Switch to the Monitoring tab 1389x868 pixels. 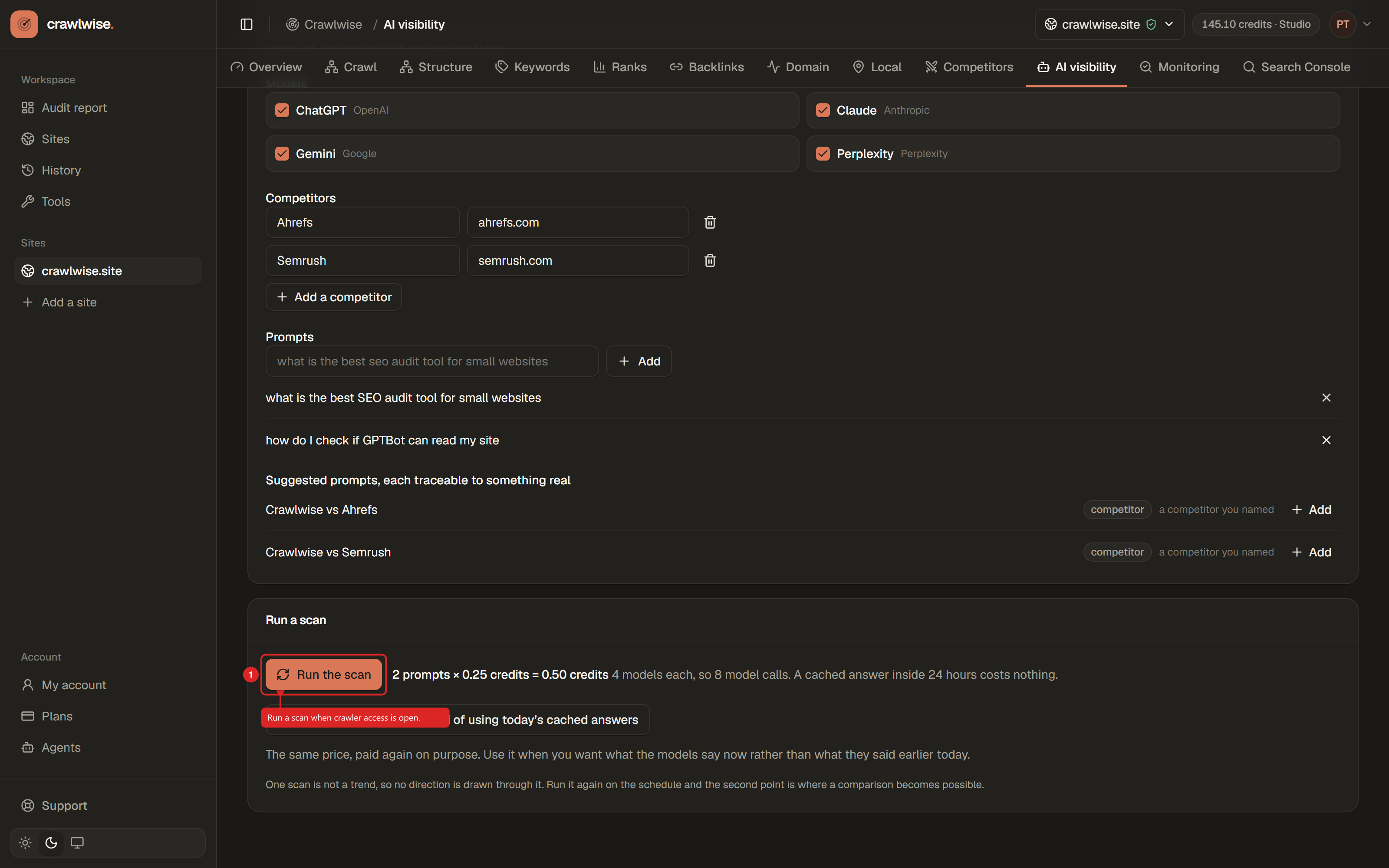tap(1179, 67)
